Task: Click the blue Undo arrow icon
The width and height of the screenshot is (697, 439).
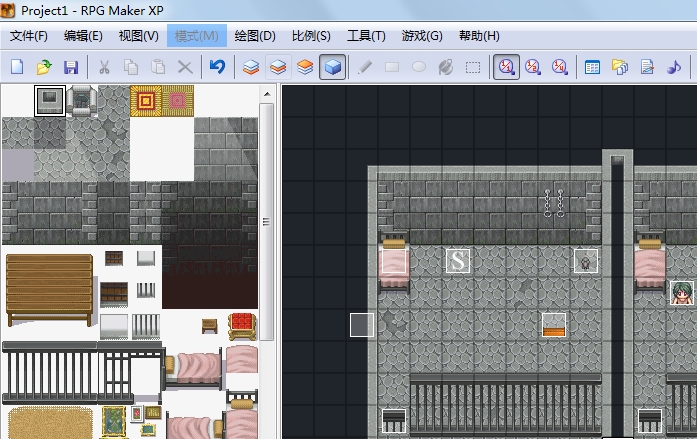Action: [x=217, y=67]
